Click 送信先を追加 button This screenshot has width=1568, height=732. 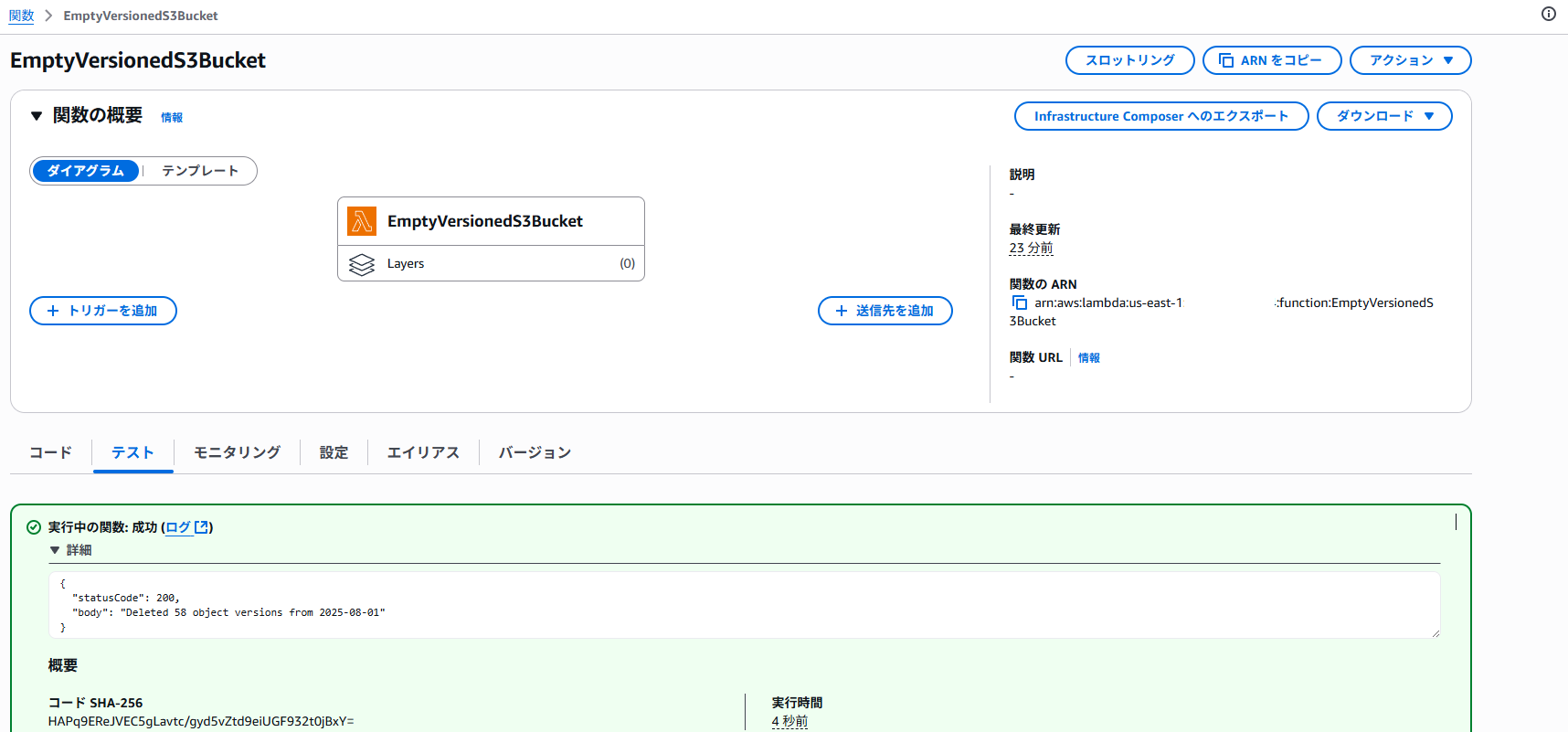885,311
